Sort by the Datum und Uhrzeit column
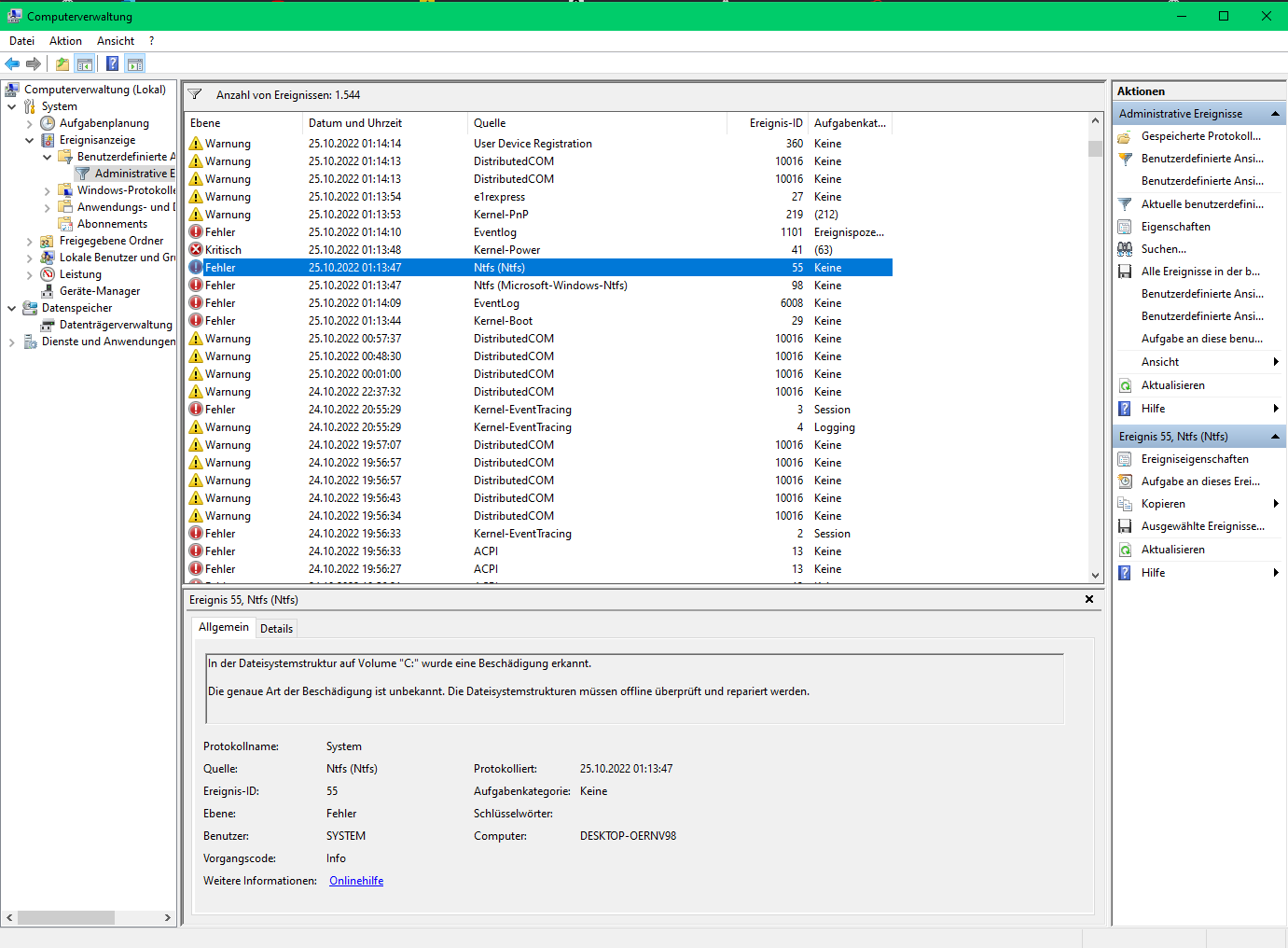 pos(384,123)
